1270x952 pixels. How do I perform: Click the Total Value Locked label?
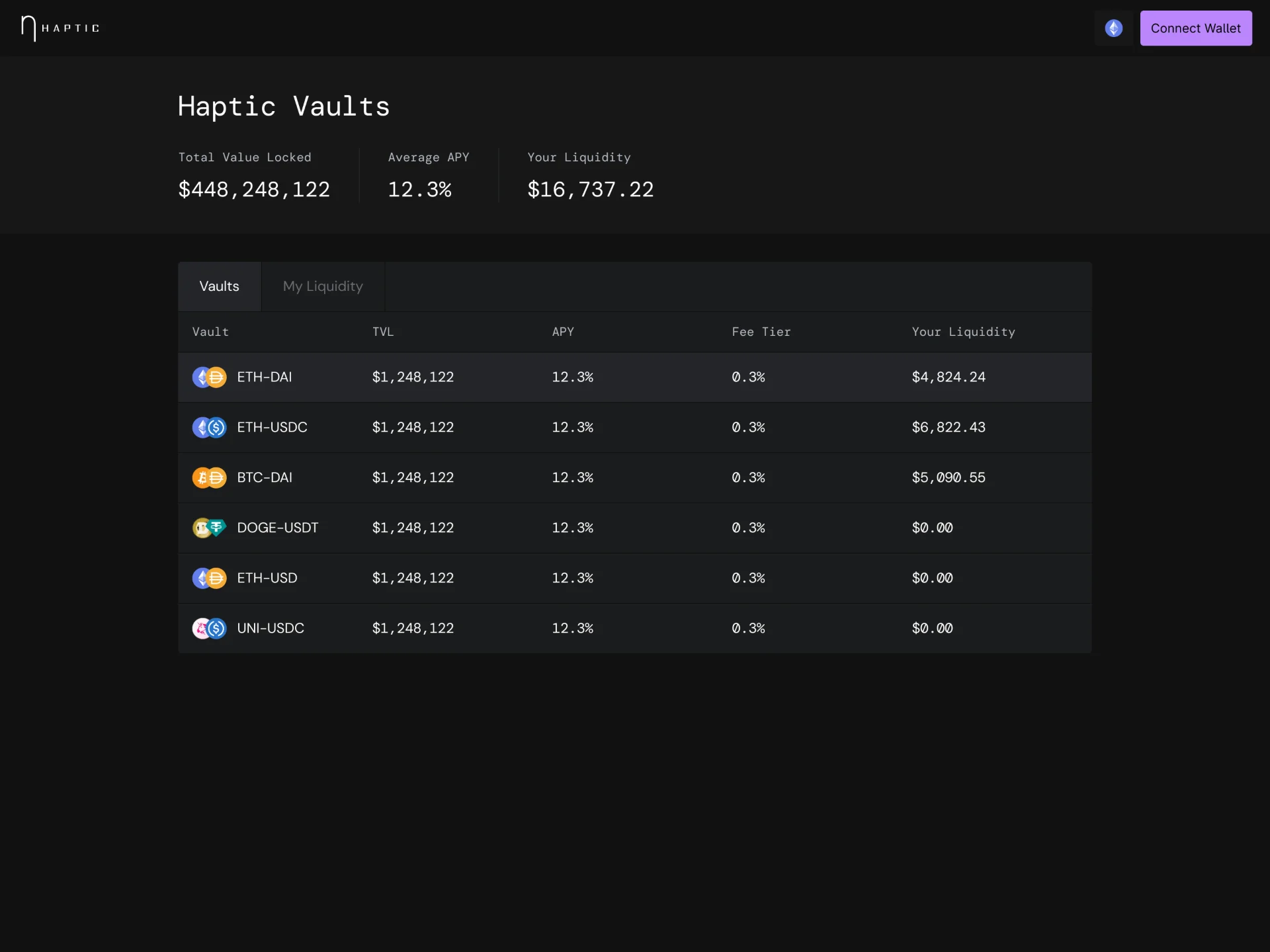click(245, 157)
